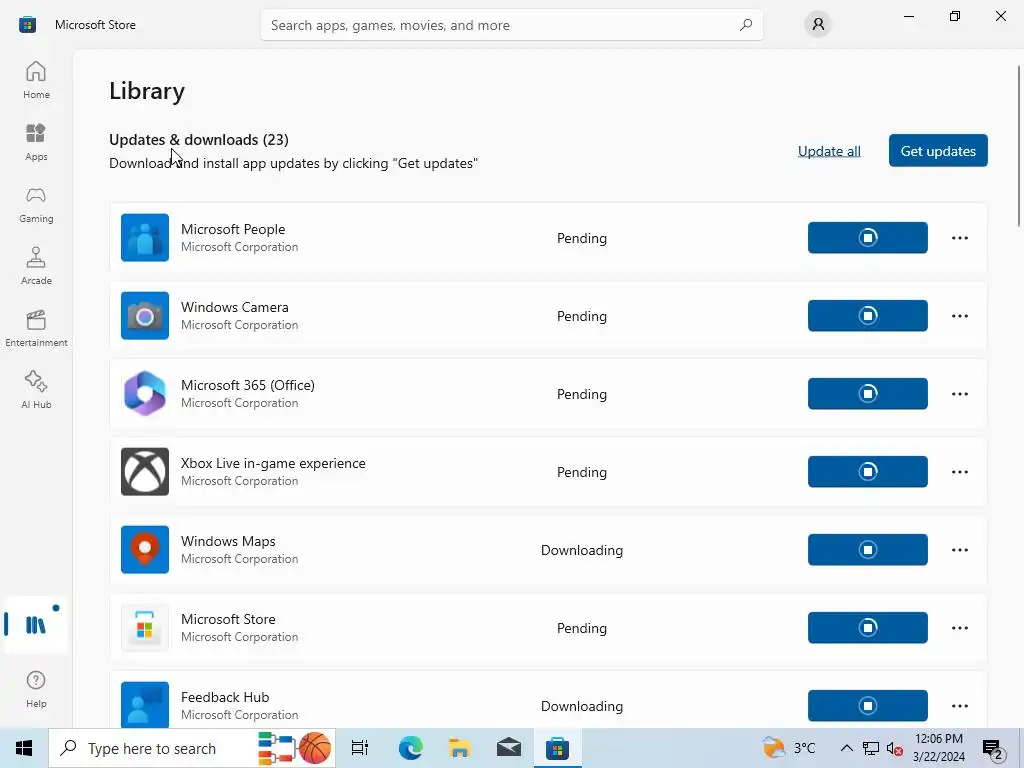Viewport: 1024px width, 768px height.
Task: Stop the Microsoft Store pending update
Action: 867,628
